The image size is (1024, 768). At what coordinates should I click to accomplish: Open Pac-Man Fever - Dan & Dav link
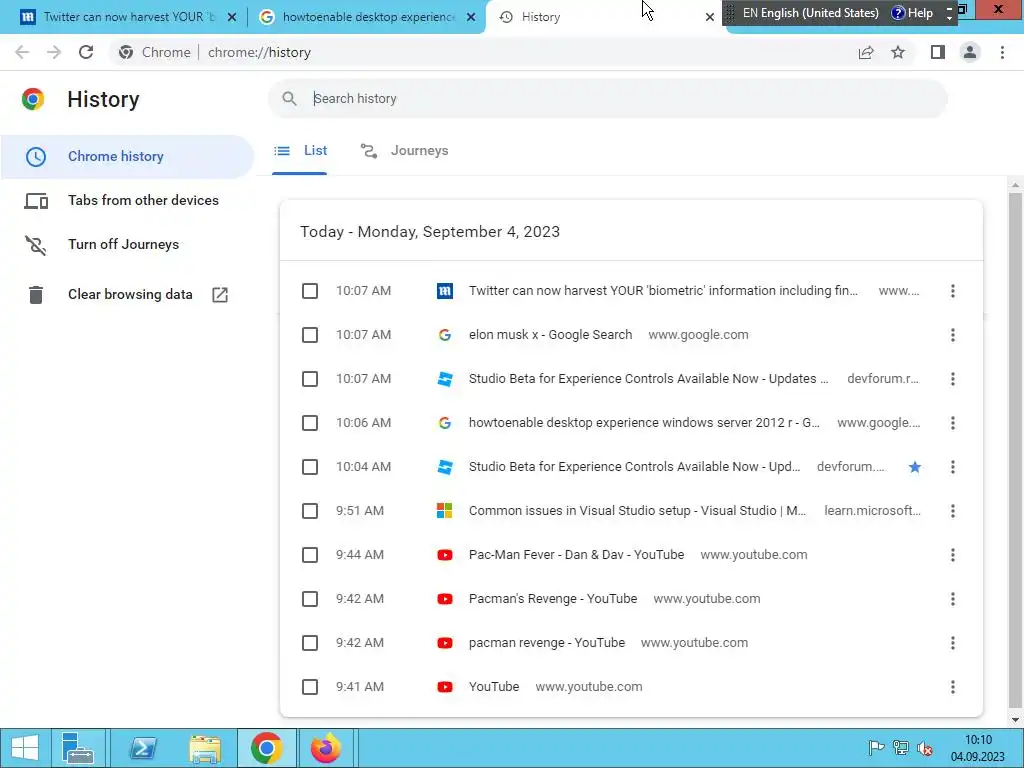click(576, 555)
